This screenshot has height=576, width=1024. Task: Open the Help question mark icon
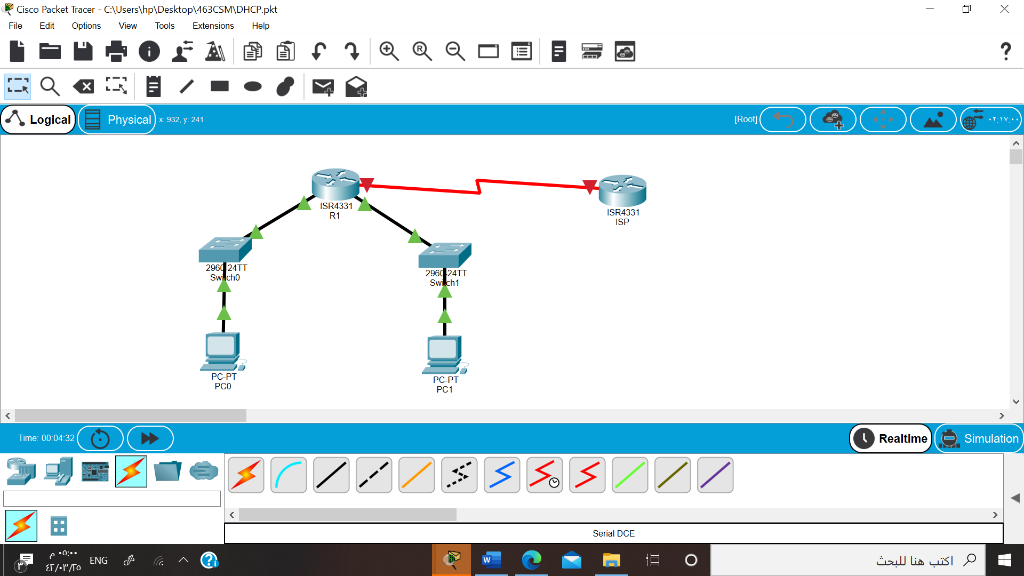point(1006,51)
